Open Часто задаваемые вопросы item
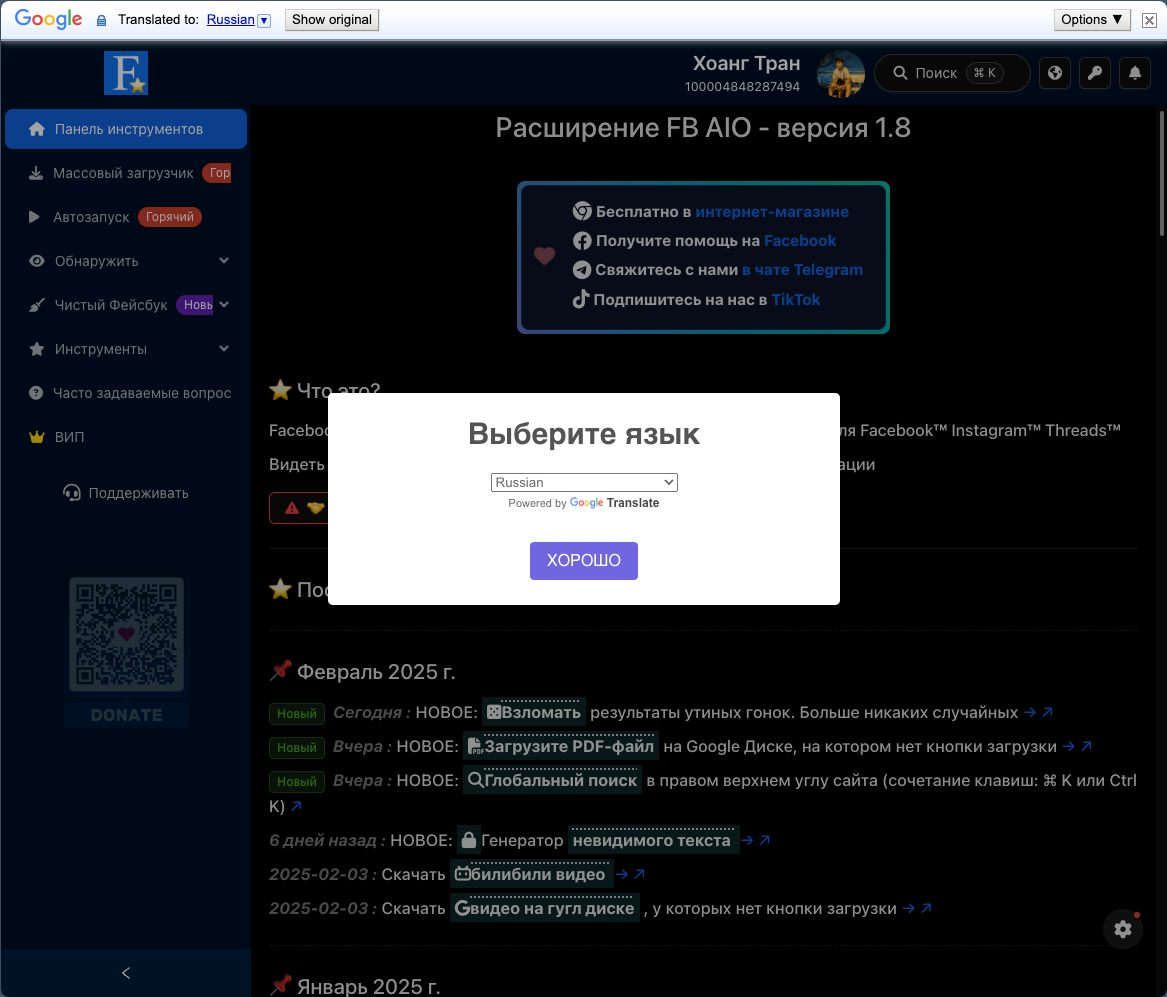 126,393
